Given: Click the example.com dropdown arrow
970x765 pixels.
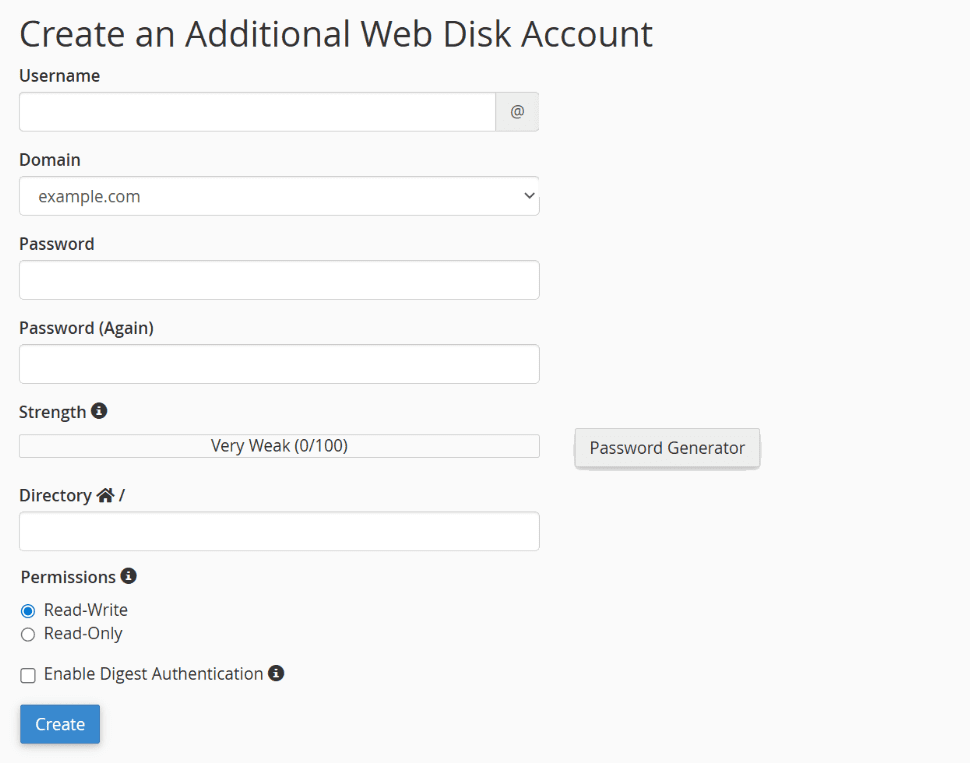Looking at the screenshot, I should (x=529, y=196).
